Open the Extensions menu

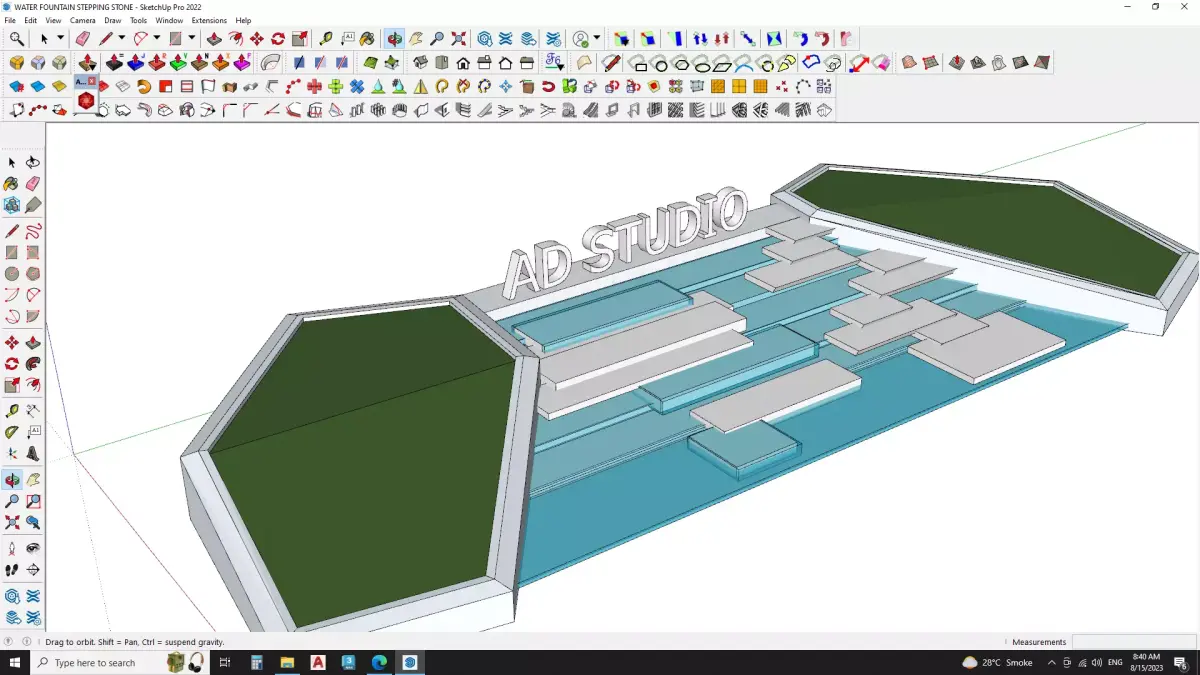(209, 20)
